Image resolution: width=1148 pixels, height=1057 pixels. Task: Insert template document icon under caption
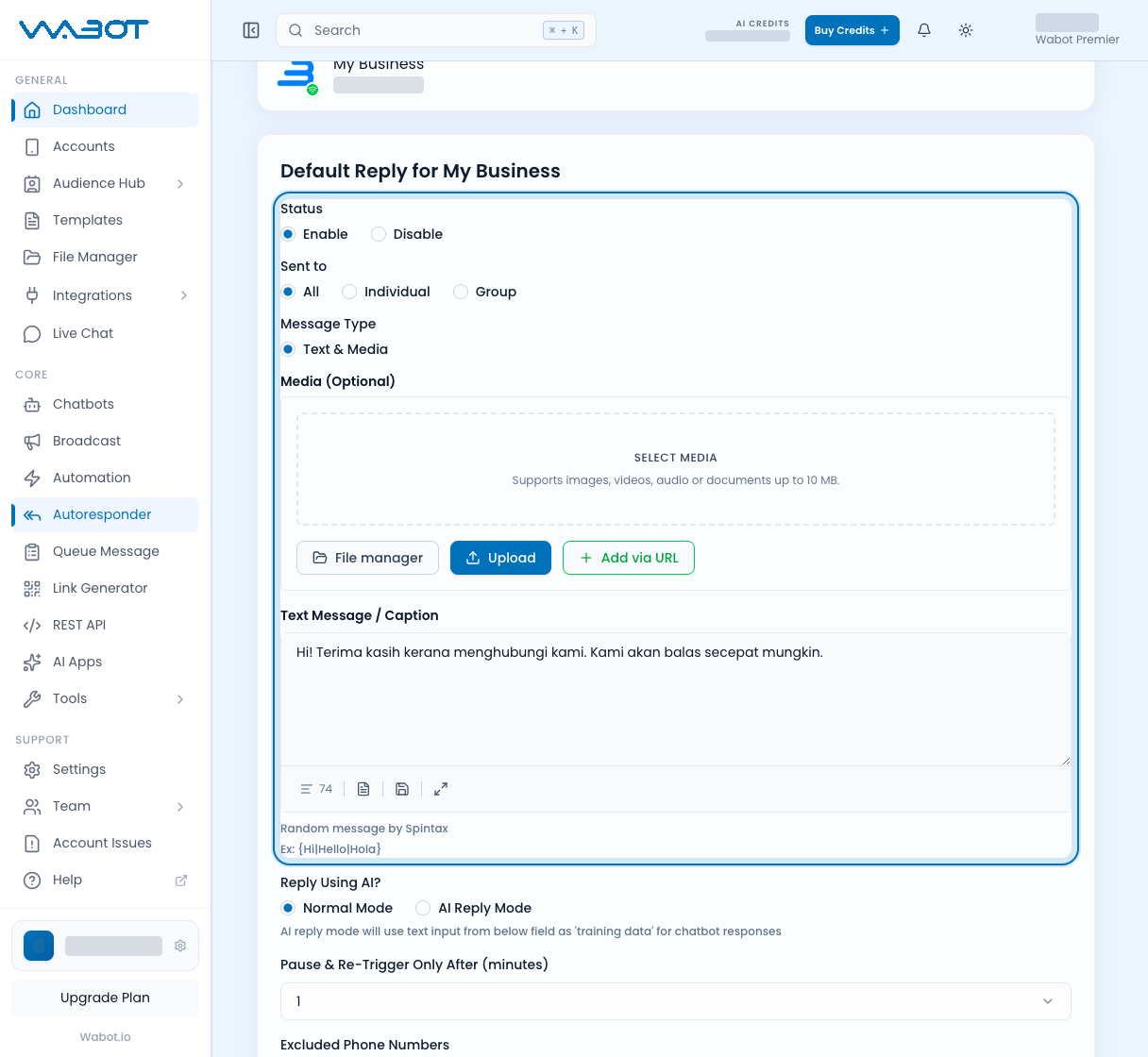[x=363, y=789]
